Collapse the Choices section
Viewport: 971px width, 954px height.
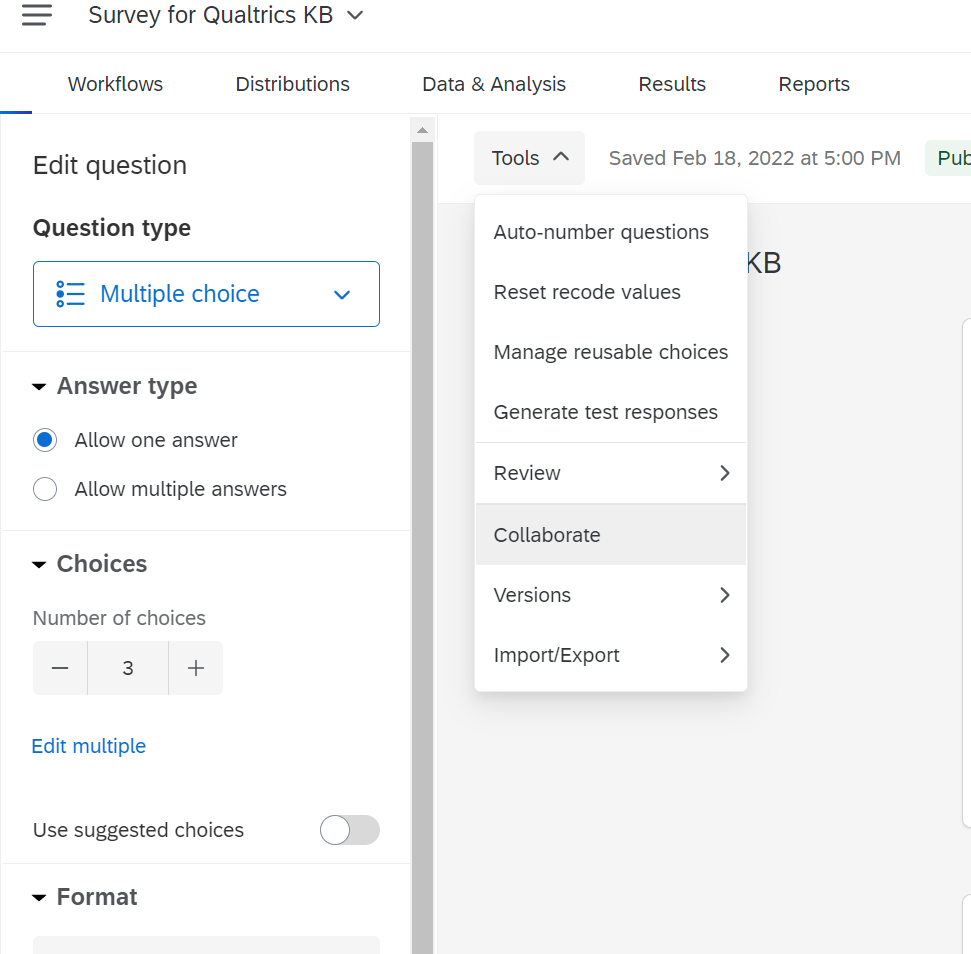38,563
